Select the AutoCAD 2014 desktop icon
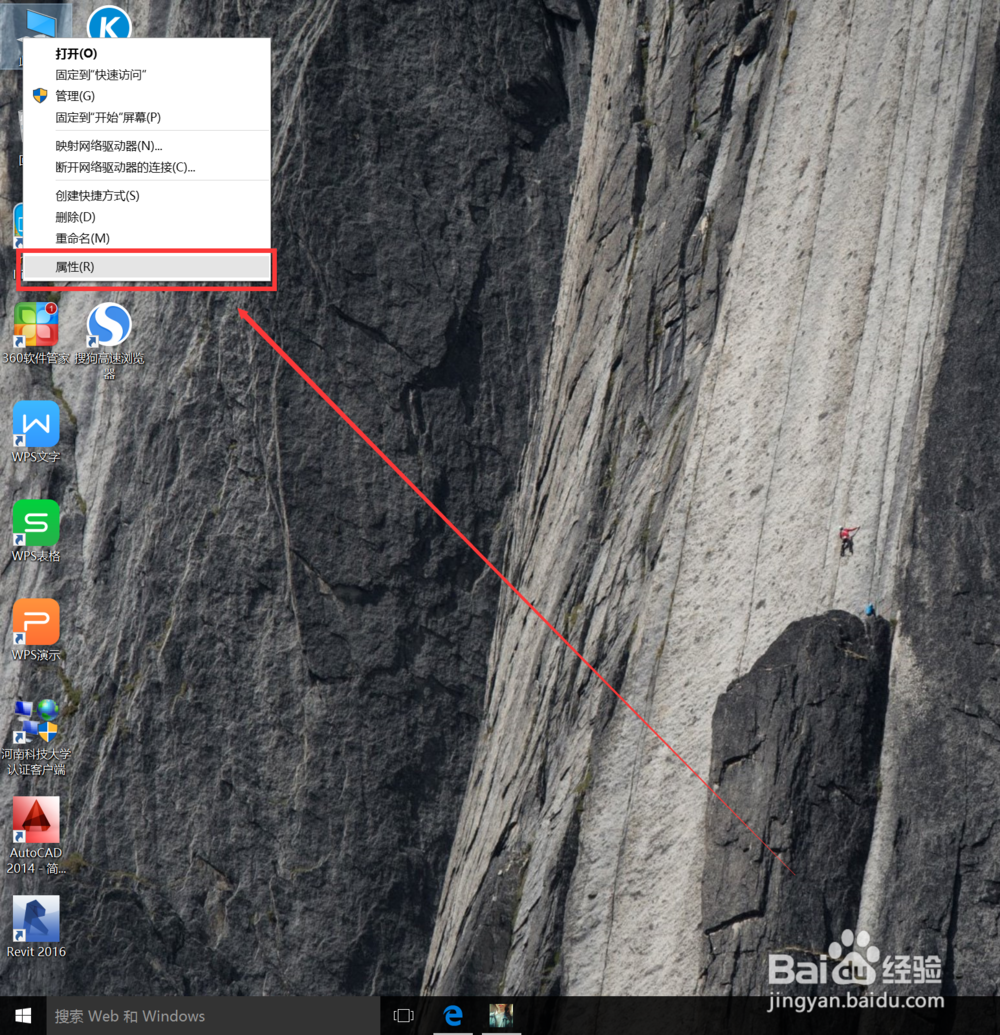1000x1035 pixels. coord(36,836)
